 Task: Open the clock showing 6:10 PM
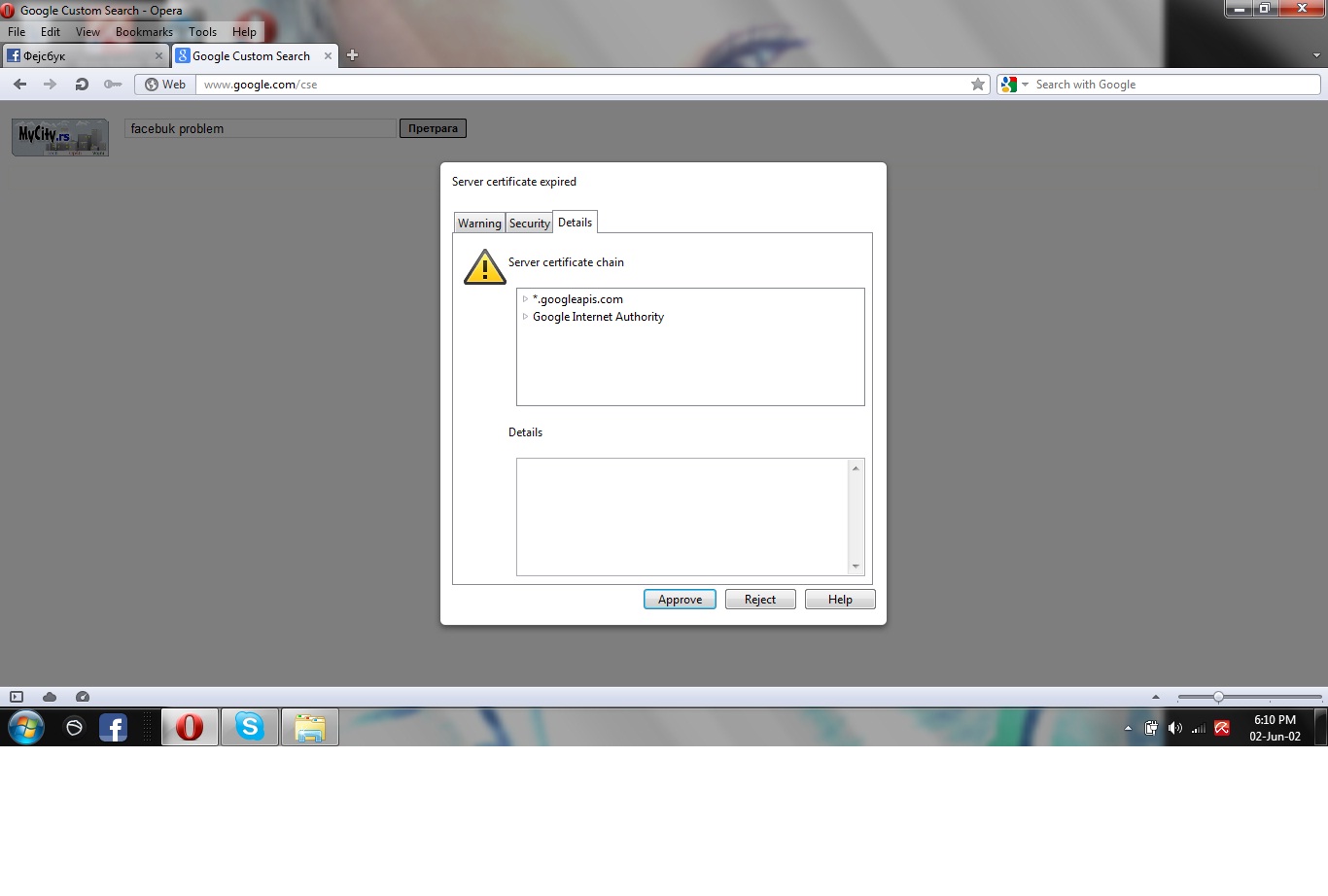point(1275,728)
